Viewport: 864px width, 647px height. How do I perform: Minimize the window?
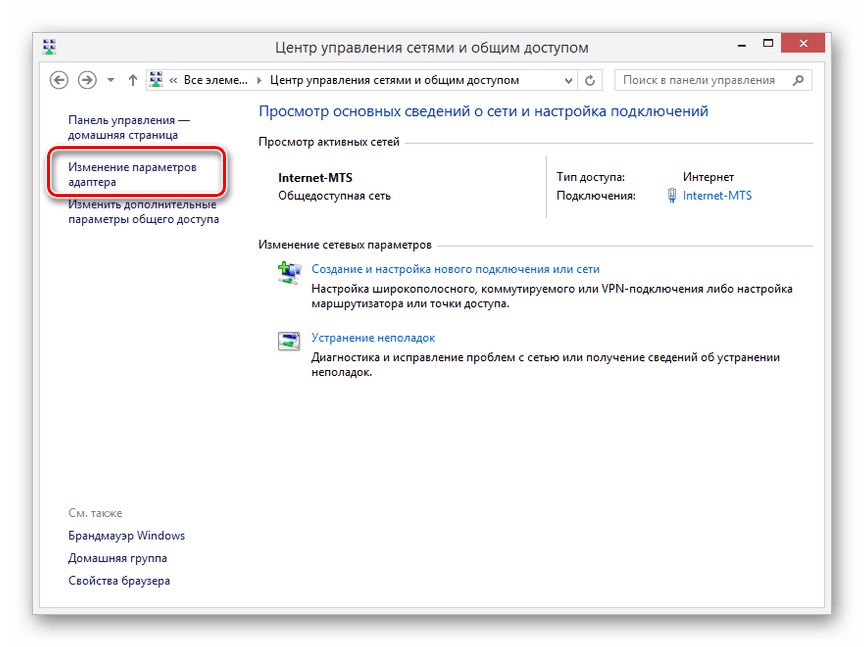pos(742,44)
